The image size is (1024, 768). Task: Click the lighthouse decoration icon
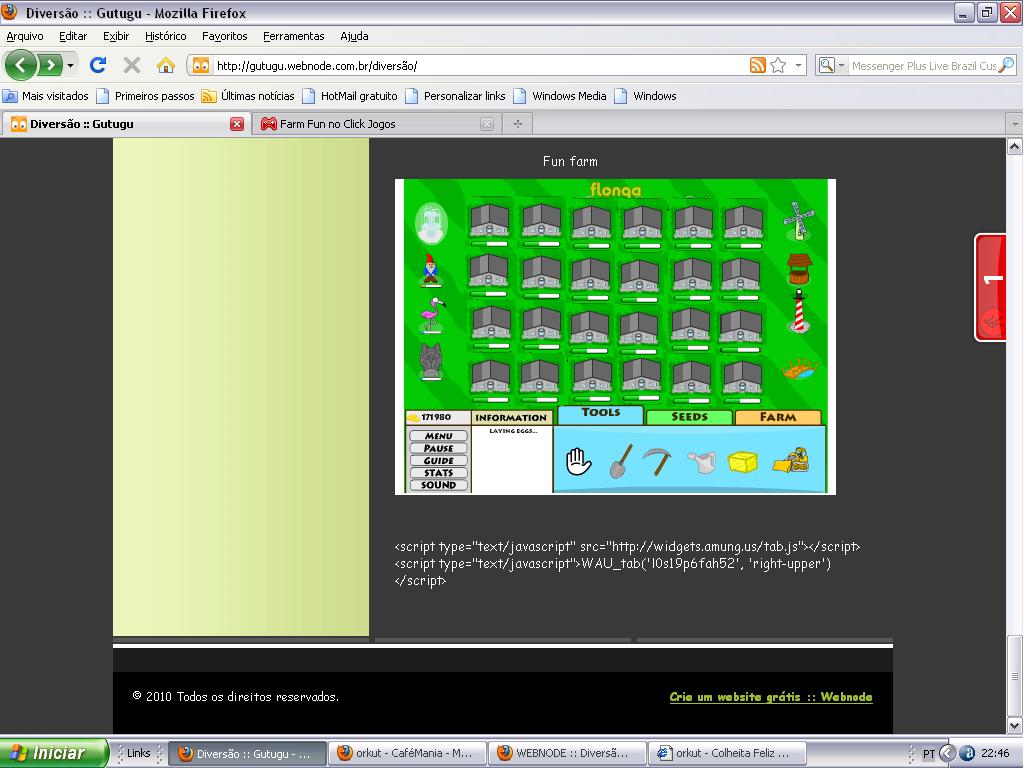[799, 311]
